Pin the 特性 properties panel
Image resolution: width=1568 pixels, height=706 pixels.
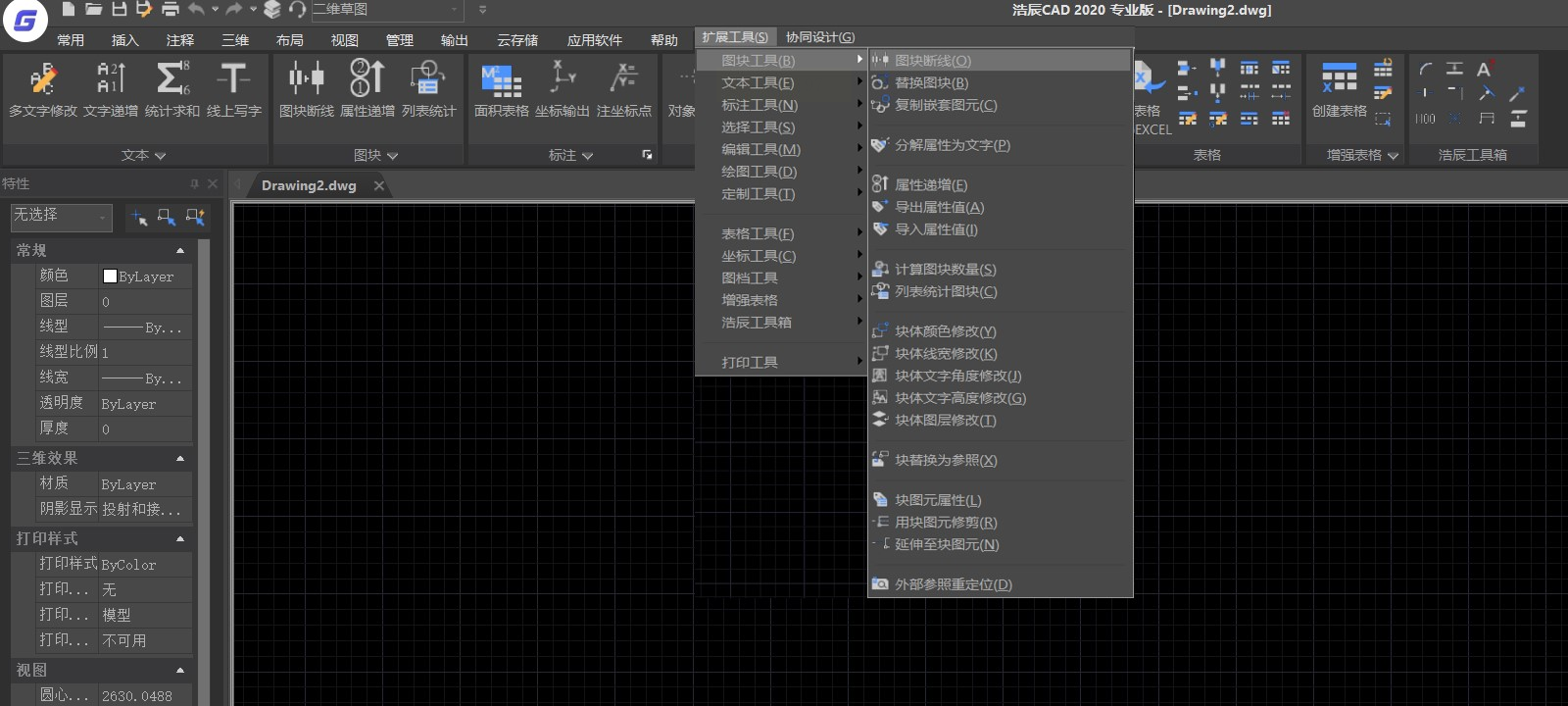[x=194, y=183]
